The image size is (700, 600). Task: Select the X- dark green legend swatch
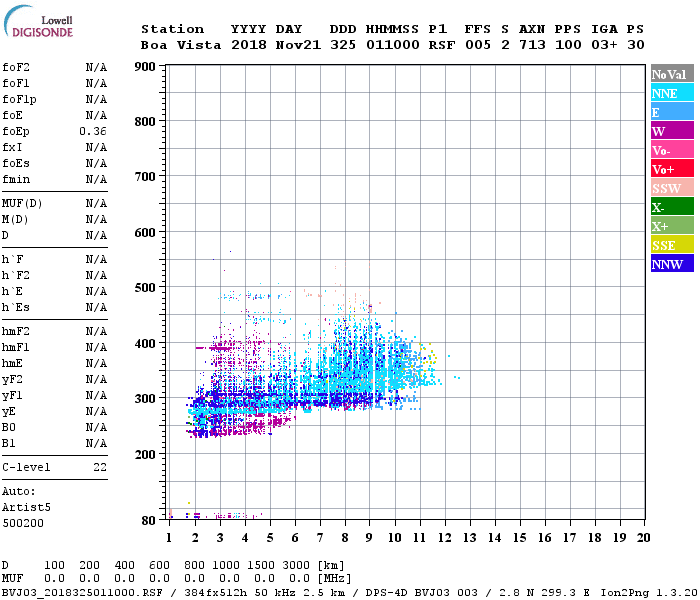coord(672,207)
